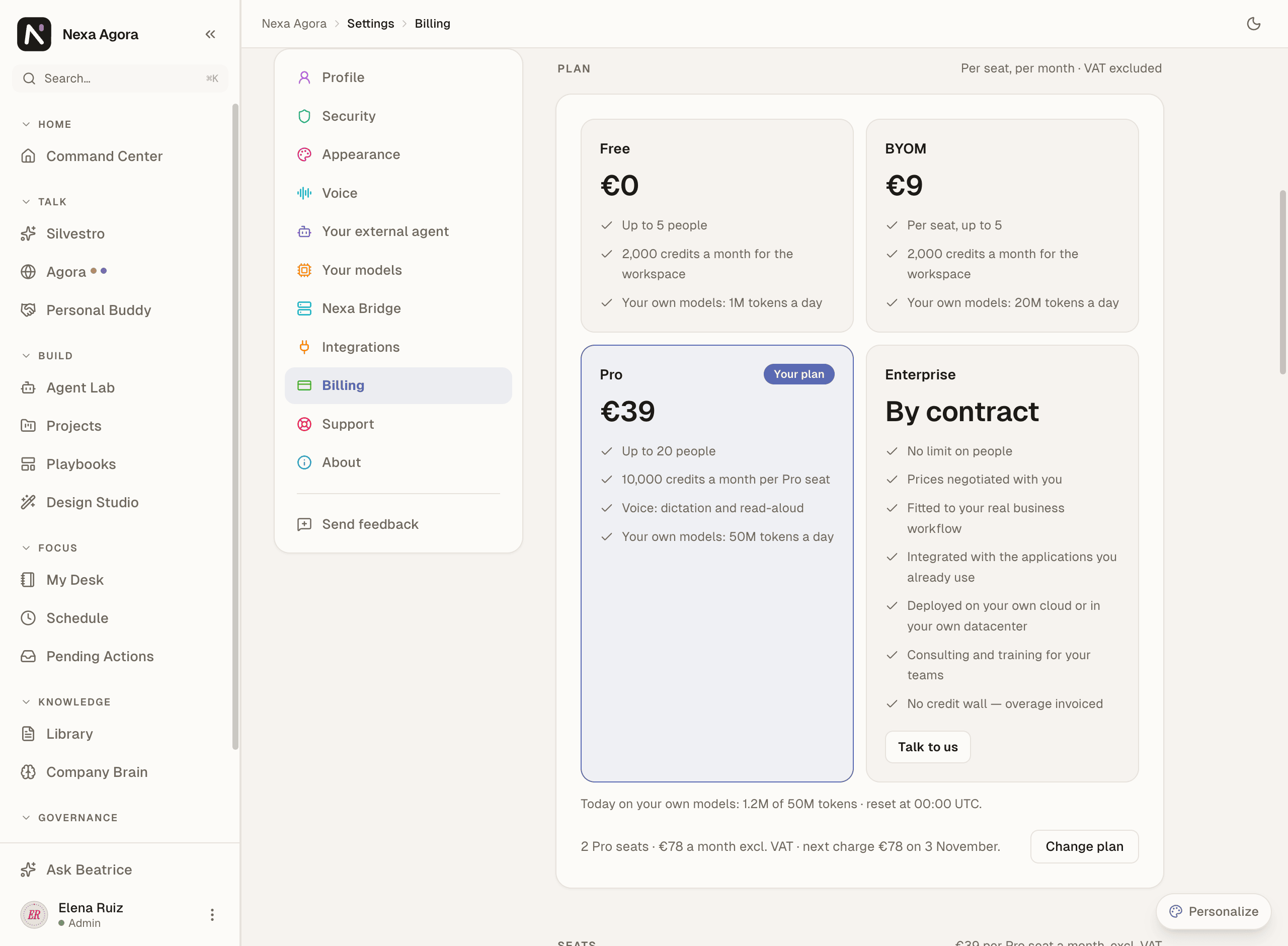Open Playbooks layout icon
This screenshot has height=946, width=1288.
pos(28,464)
